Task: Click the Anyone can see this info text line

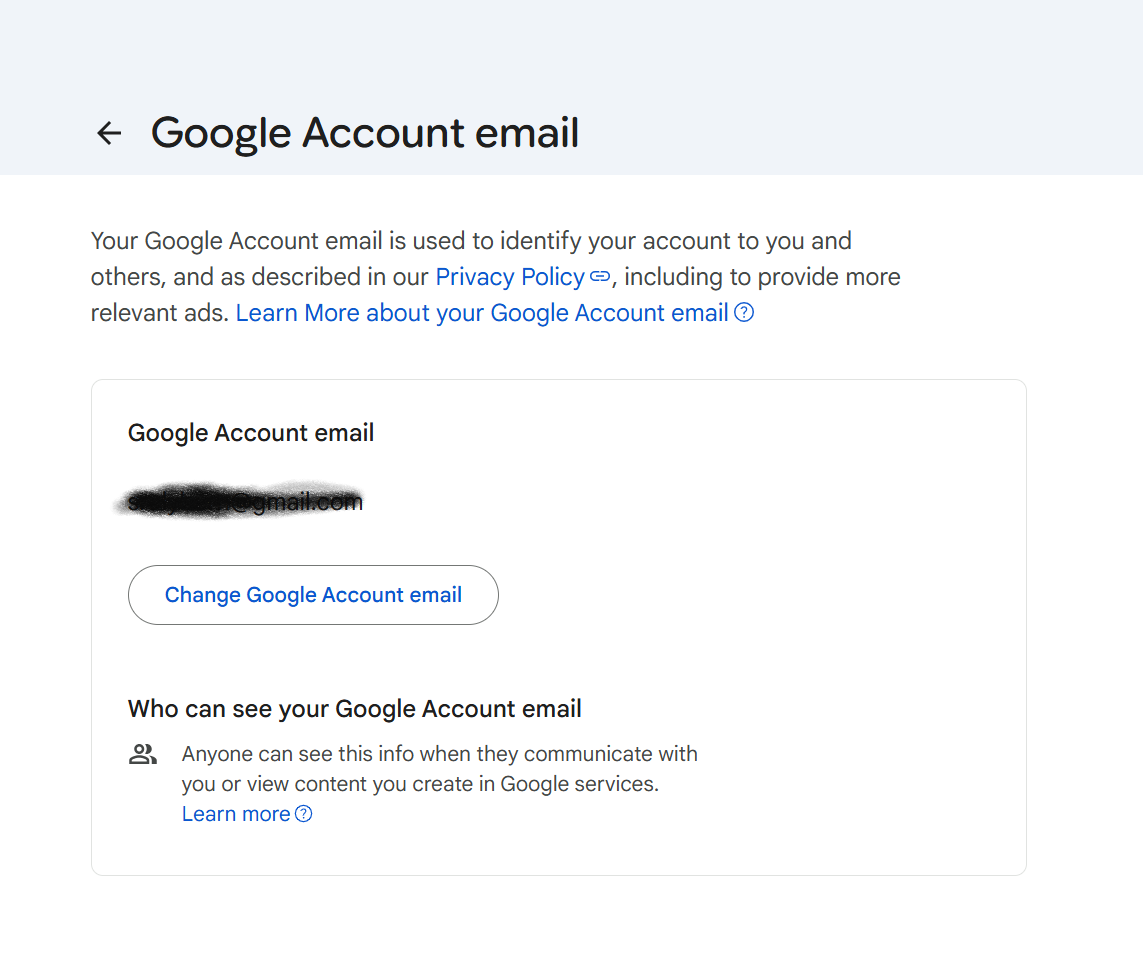Action: tap(440, 754)
